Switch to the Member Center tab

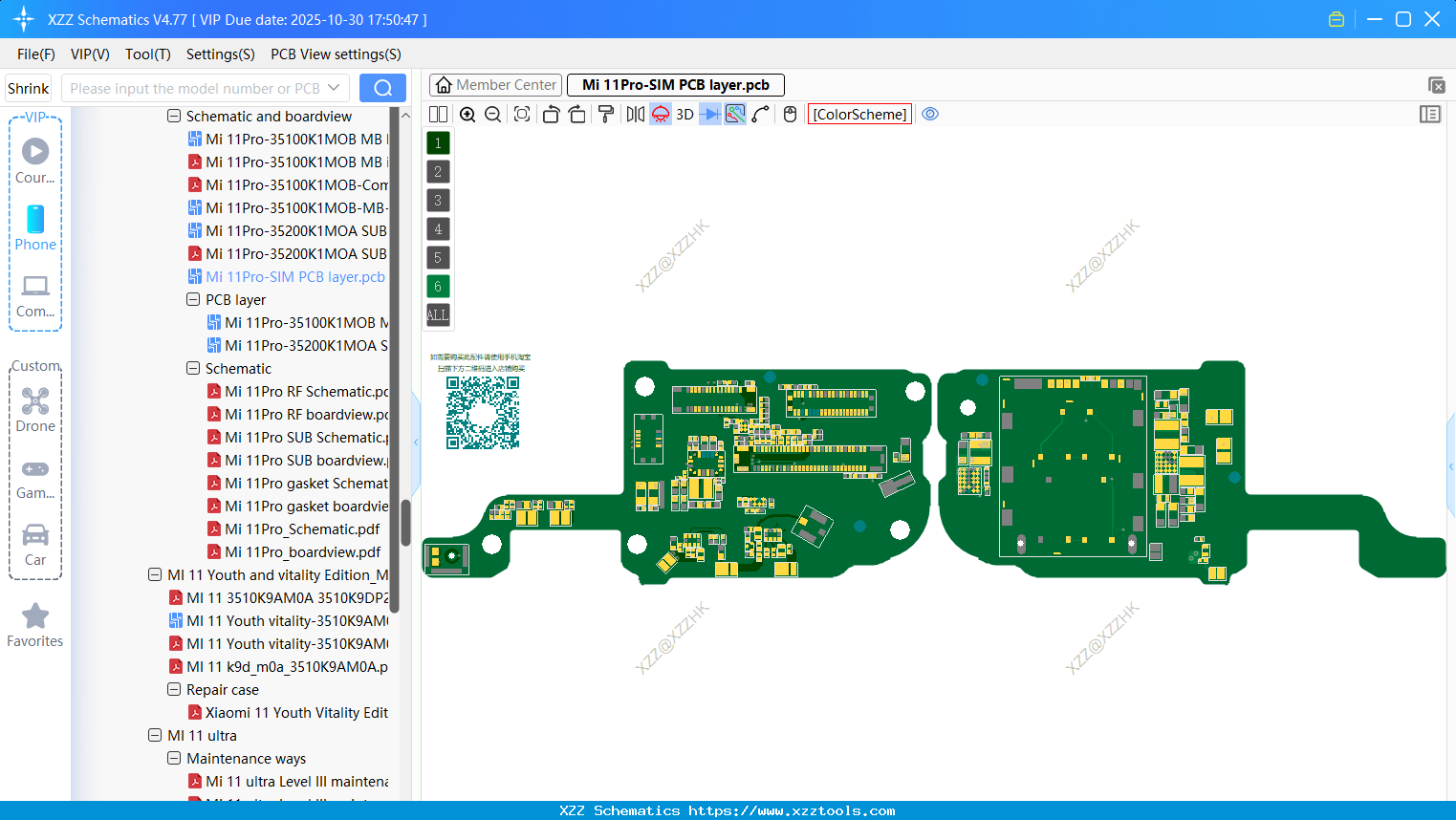click(495, 84)
